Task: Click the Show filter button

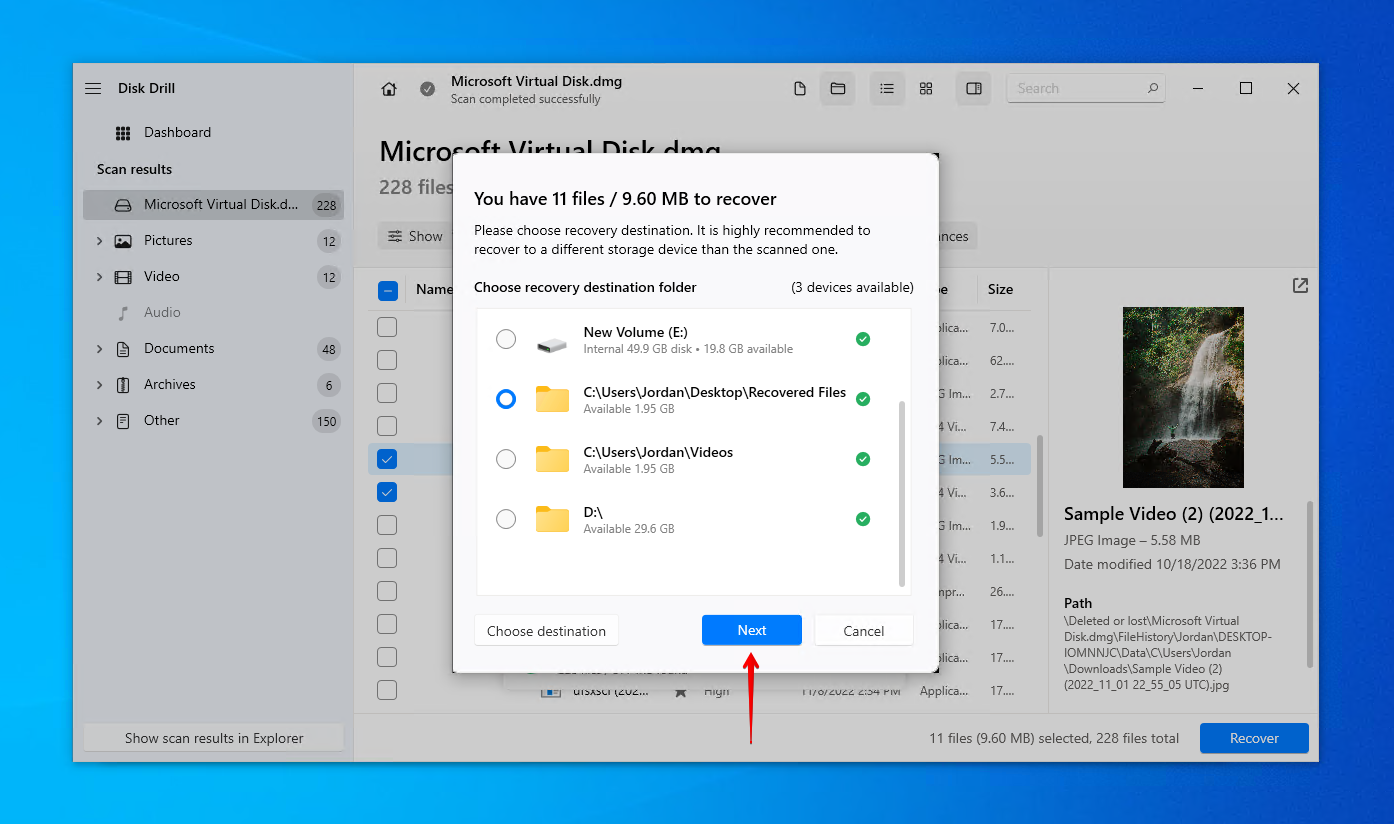Action: click(x=415, y=236)
